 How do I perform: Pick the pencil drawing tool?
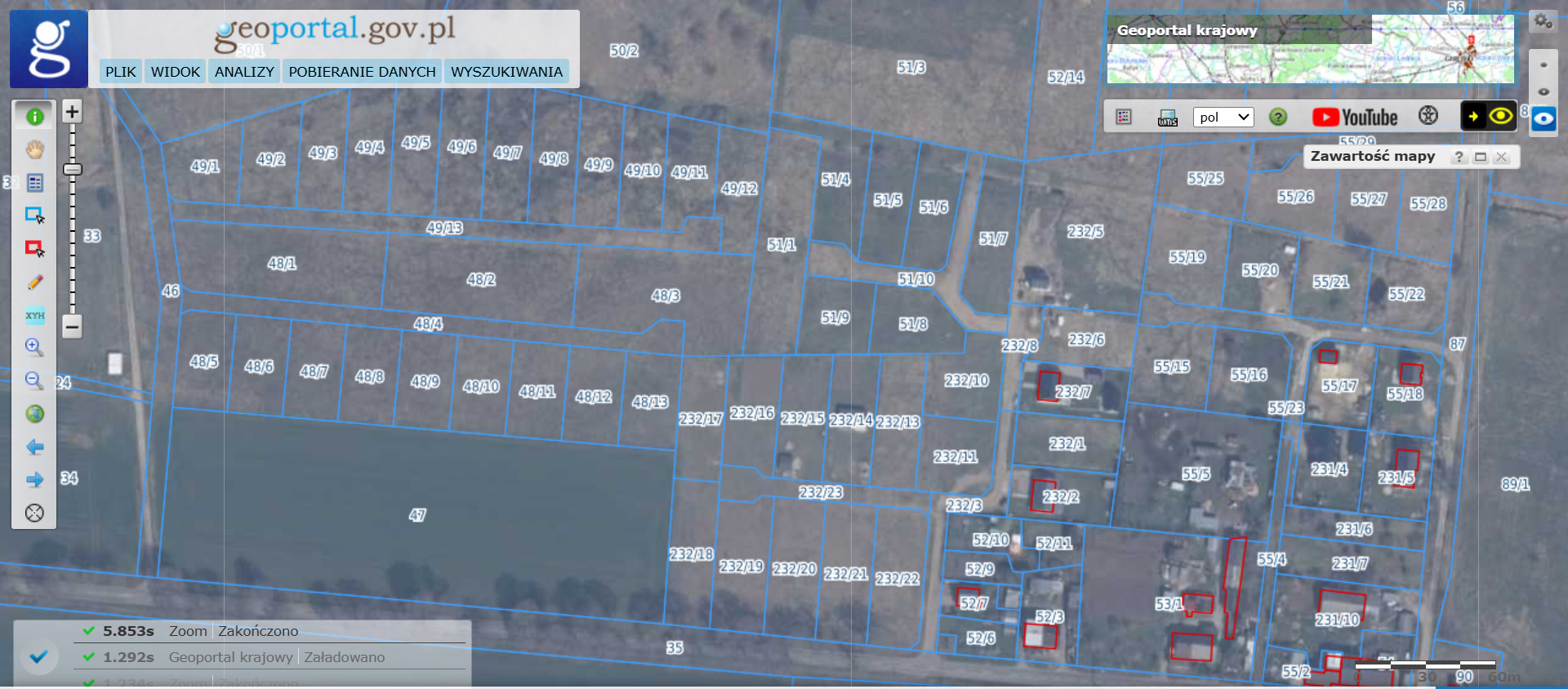point(34,282)
